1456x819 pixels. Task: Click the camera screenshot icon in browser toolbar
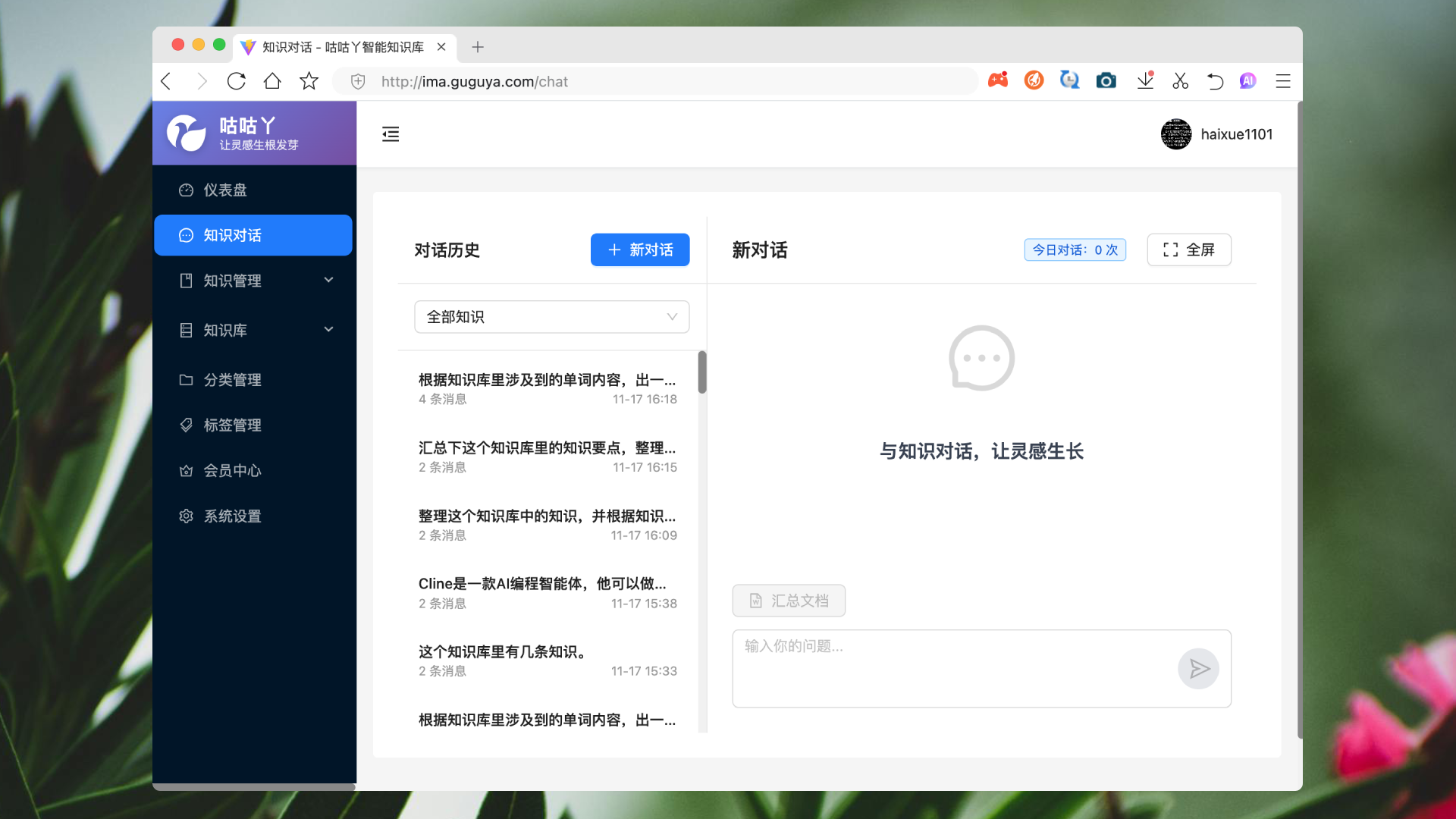[1106, 80]
